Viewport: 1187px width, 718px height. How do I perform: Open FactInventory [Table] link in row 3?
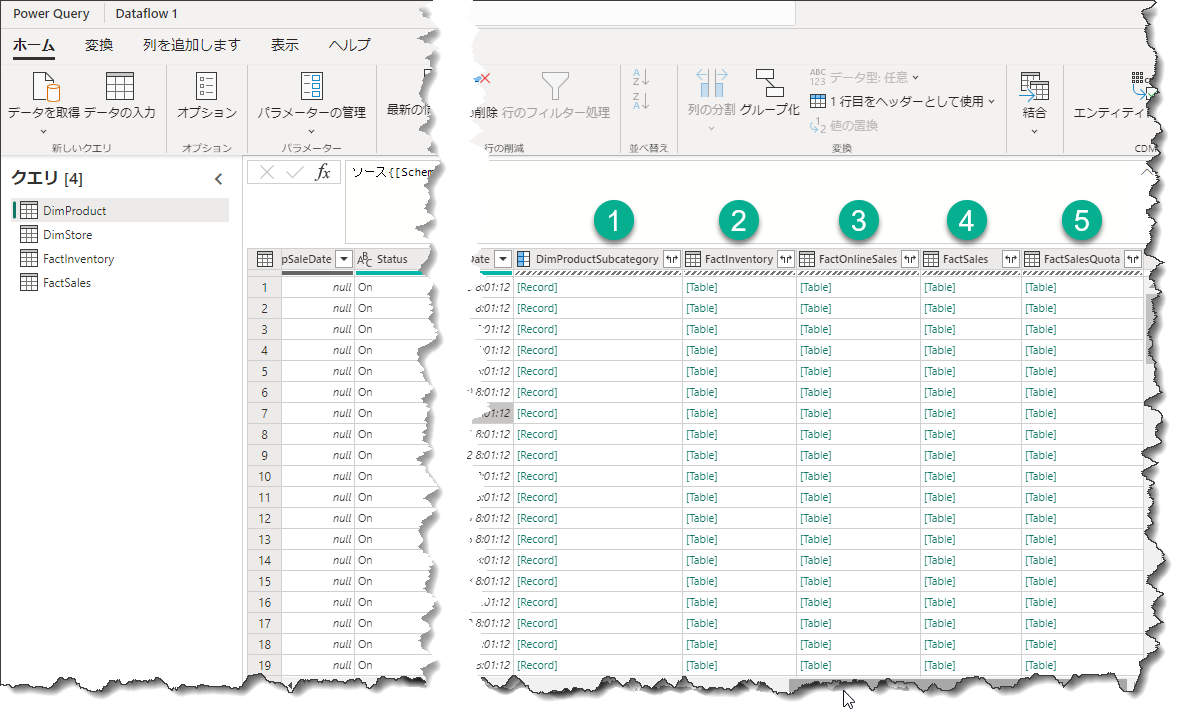pos(702,329)
